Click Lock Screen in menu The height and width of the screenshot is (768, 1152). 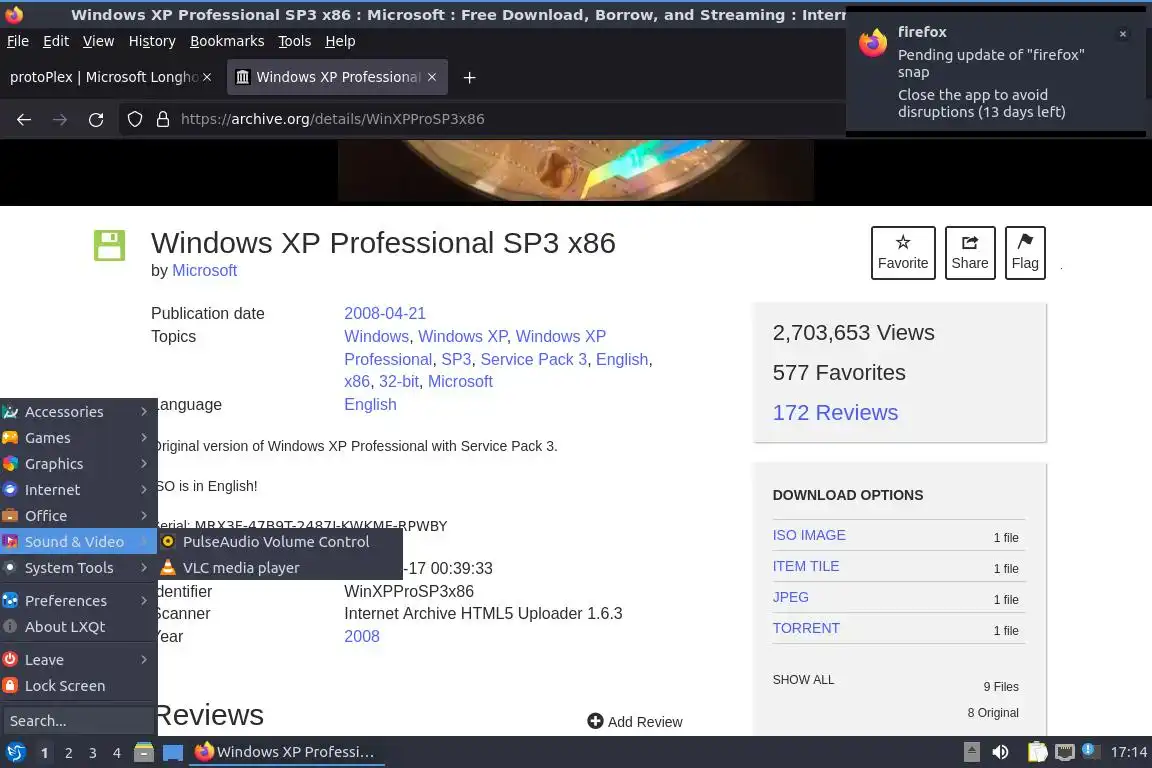pyautogui.click(x=79, y=686)
